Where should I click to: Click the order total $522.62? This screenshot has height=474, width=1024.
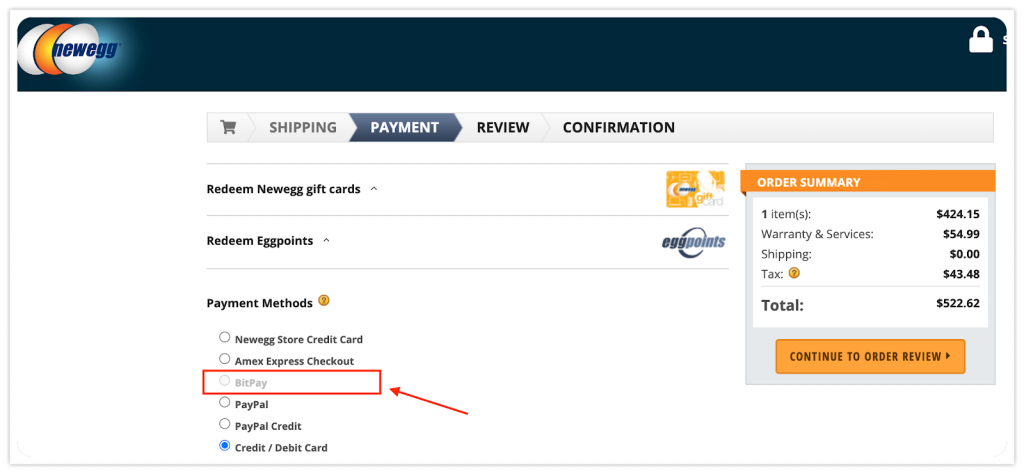(x=957, y=304)
